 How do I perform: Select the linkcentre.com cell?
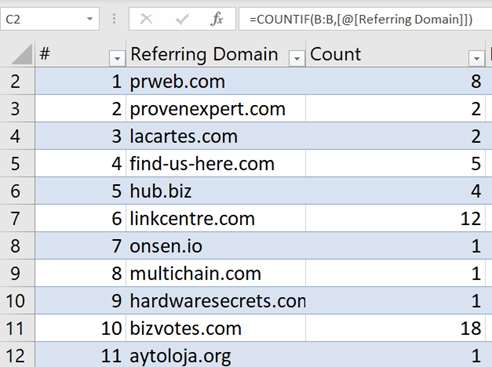(215, 218)
